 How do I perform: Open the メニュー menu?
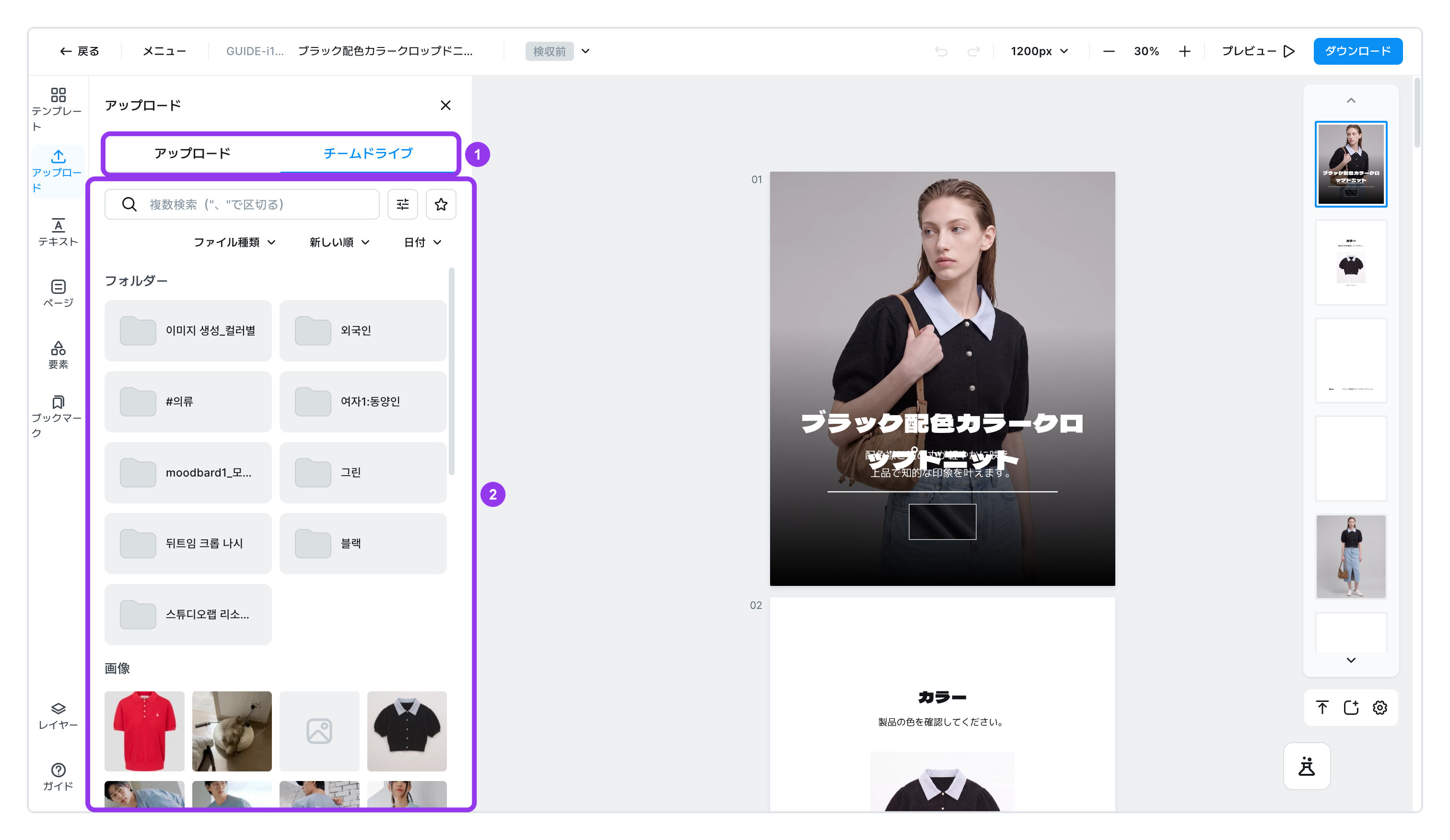point(164,51)
